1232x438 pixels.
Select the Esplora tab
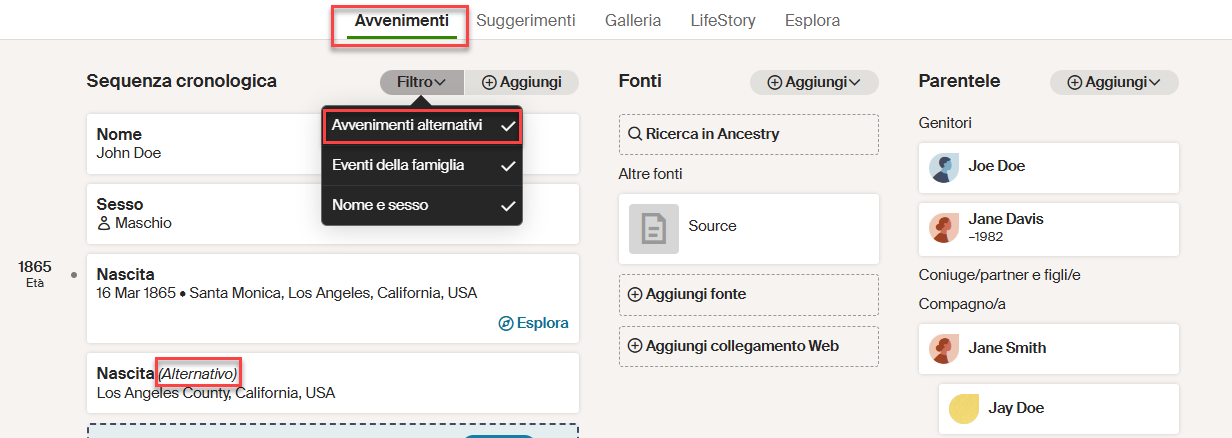pyautogui.click(x=812, y=20)
